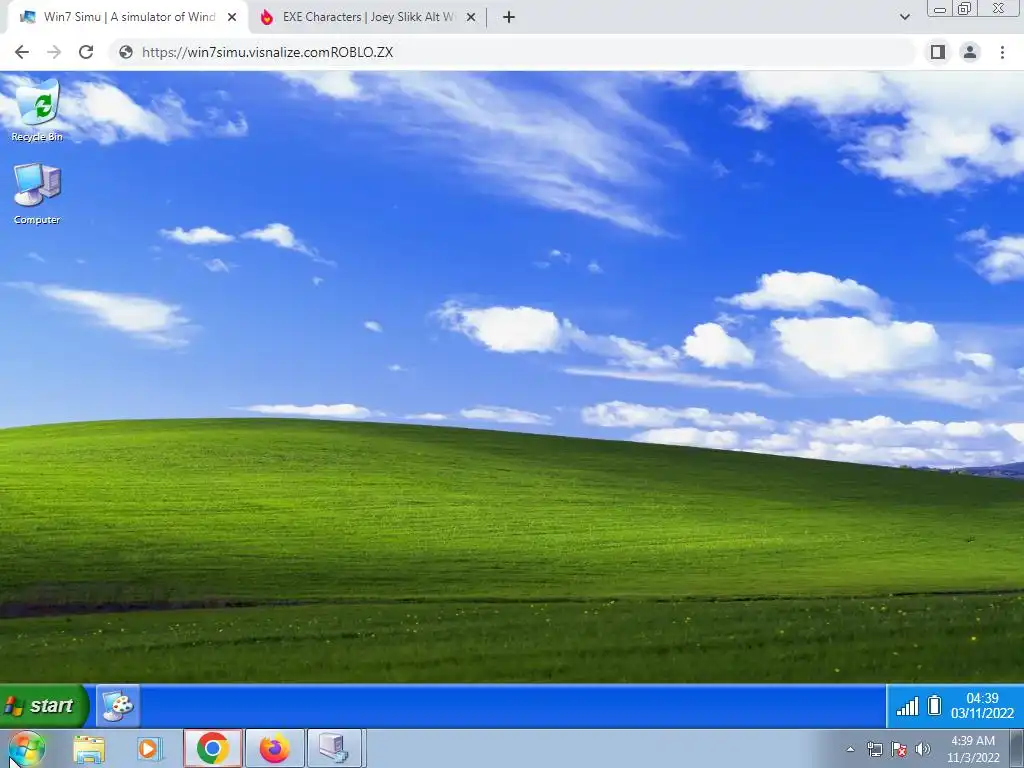The image size is (1024, 768).
Task: Open the Paint icon on XP taskbar
Action: coord(118,706)
